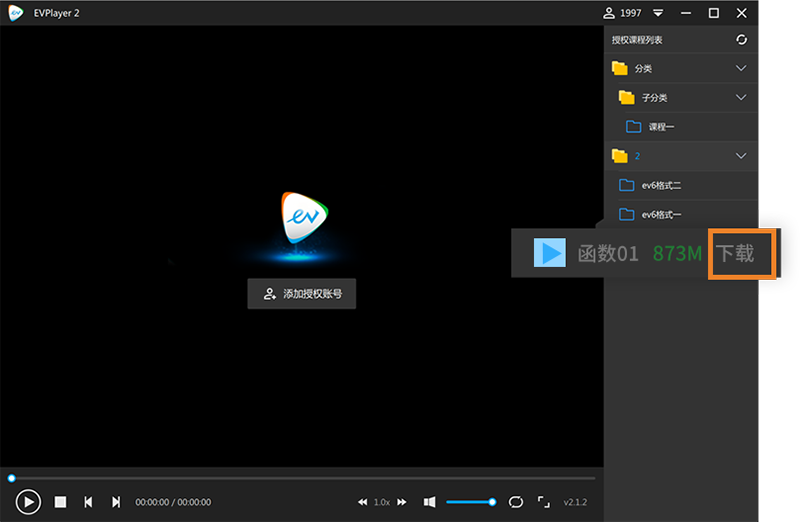
Task: Skip to next video
Action: coord(116,502)
